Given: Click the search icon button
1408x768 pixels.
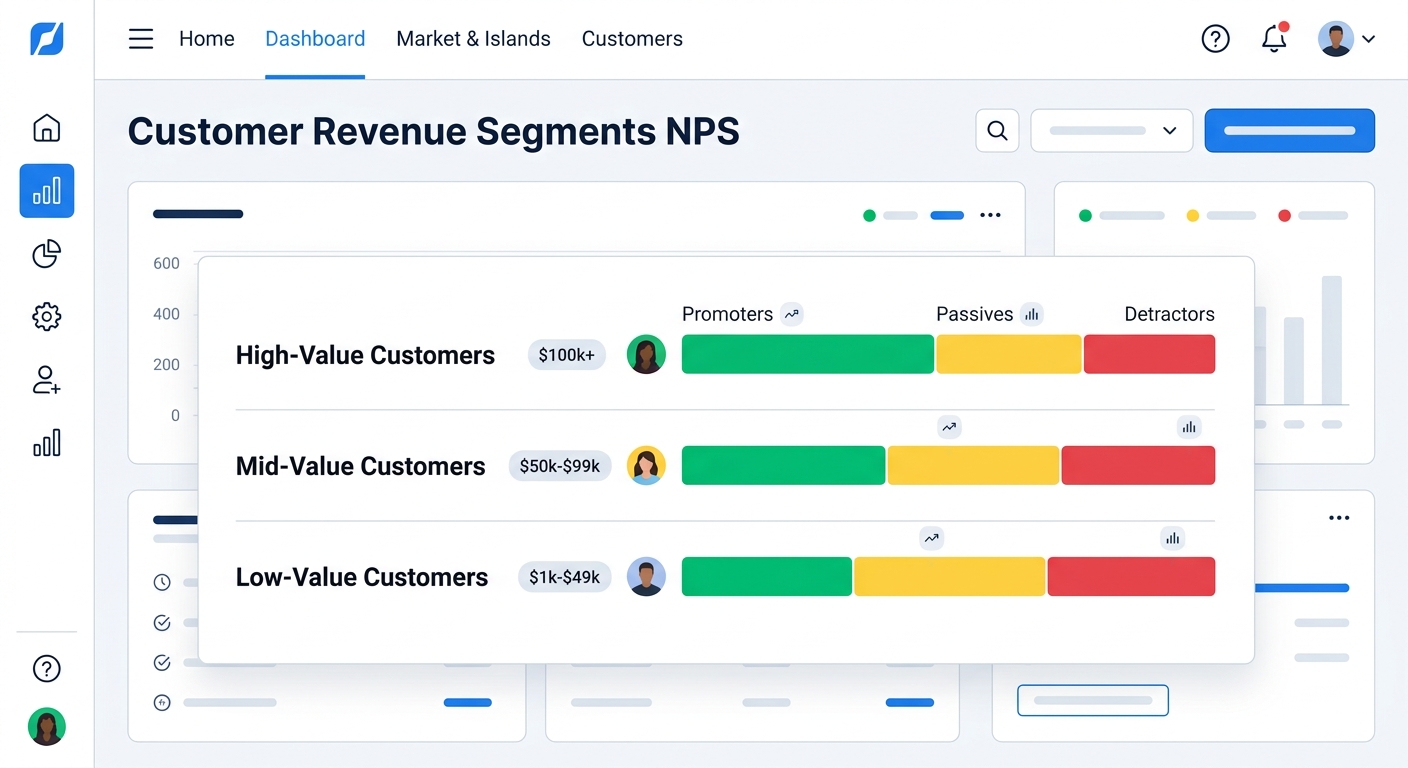Looking at the screenshot, I should 997,131.
